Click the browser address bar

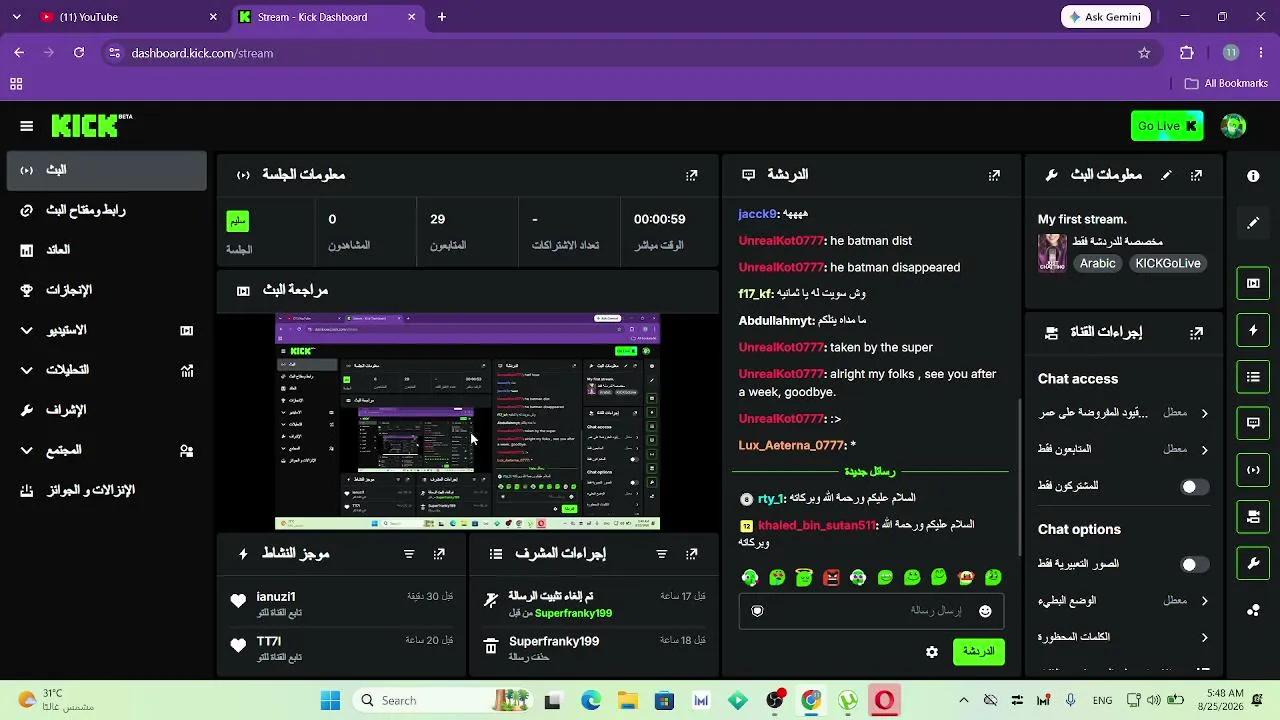[x=630, y=53]
